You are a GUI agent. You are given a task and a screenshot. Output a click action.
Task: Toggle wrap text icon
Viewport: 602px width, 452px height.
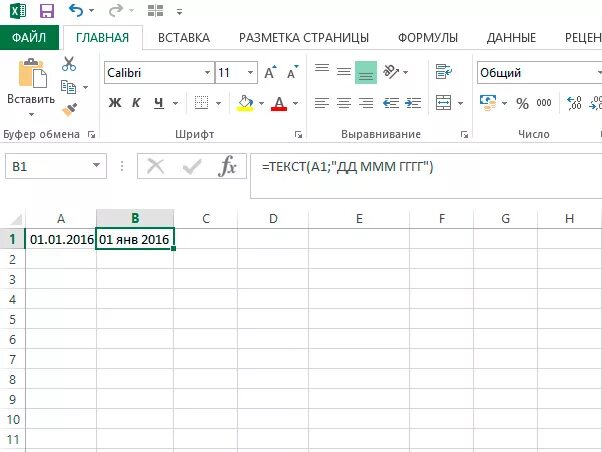(x=444, y=71)
